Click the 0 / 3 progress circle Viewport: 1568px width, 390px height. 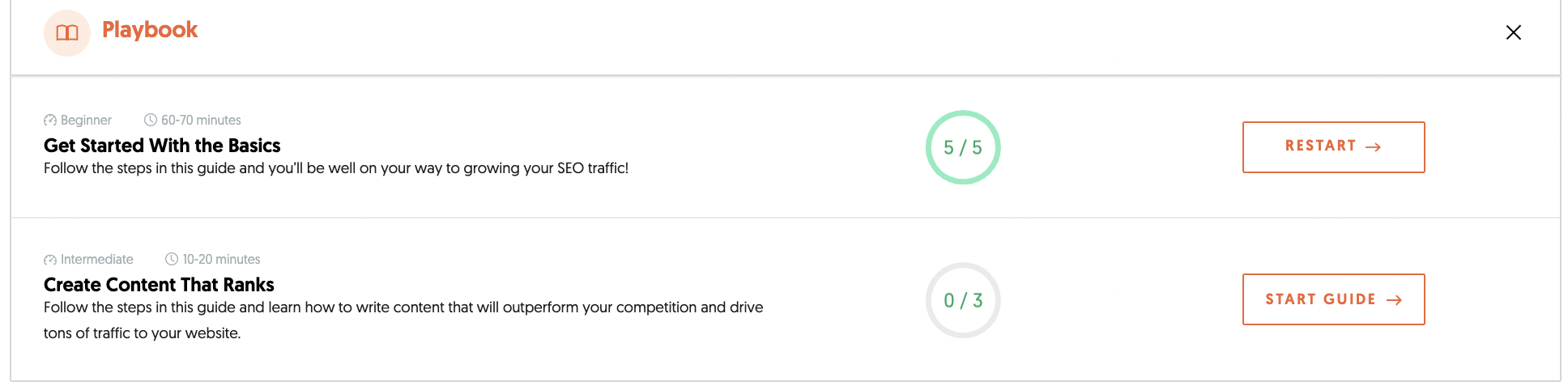(963, 300)
